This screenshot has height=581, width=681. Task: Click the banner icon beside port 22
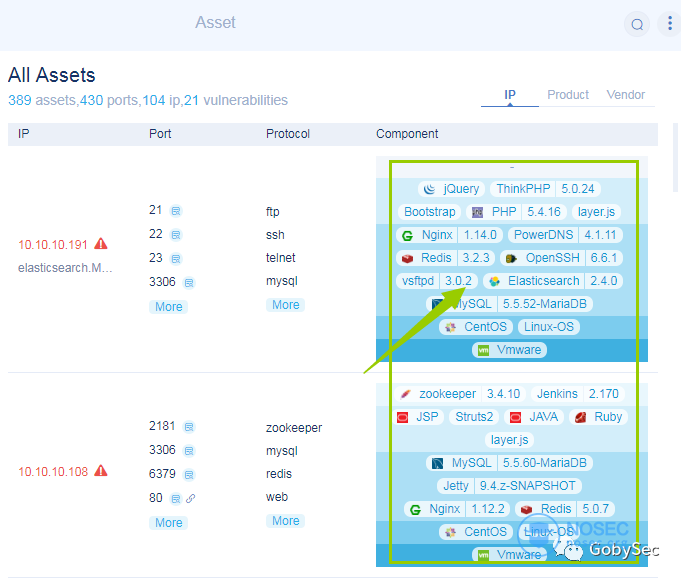tap(175, 235)
